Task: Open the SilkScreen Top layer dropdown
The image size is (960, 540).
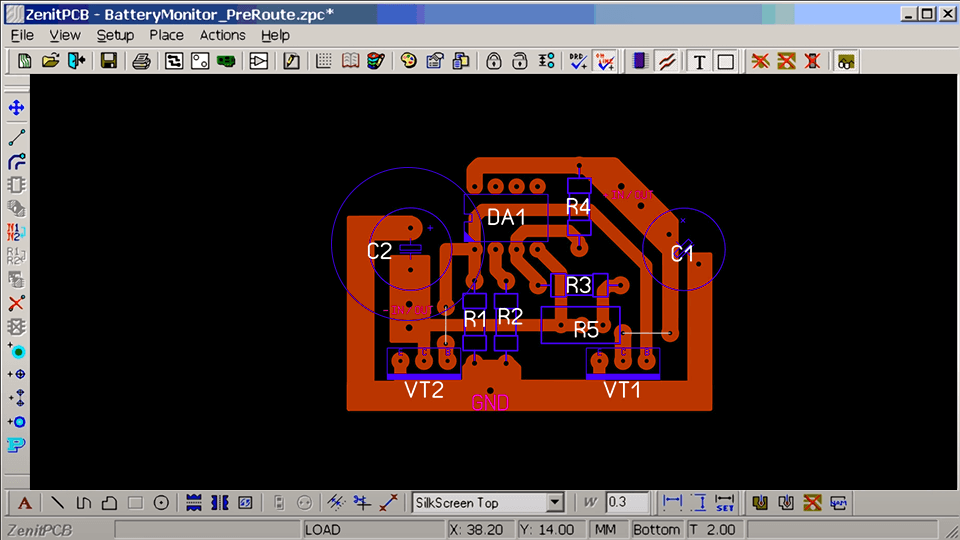Action: [554, 502]
